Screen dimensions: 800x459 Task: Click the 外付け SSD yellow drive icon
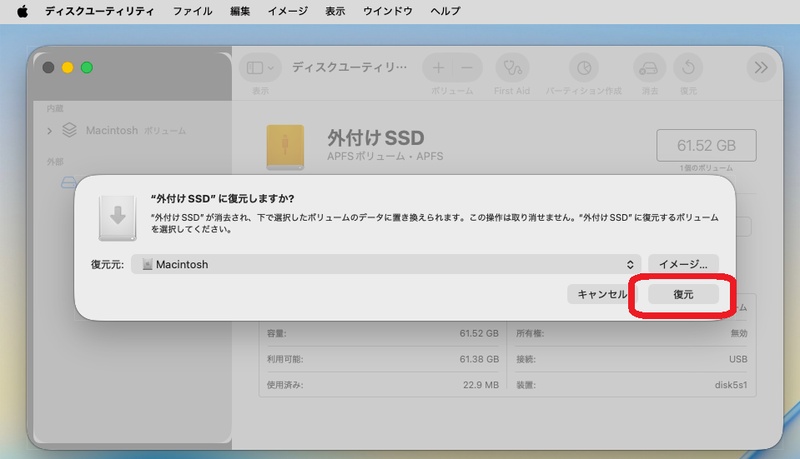[x=285, y=147]
